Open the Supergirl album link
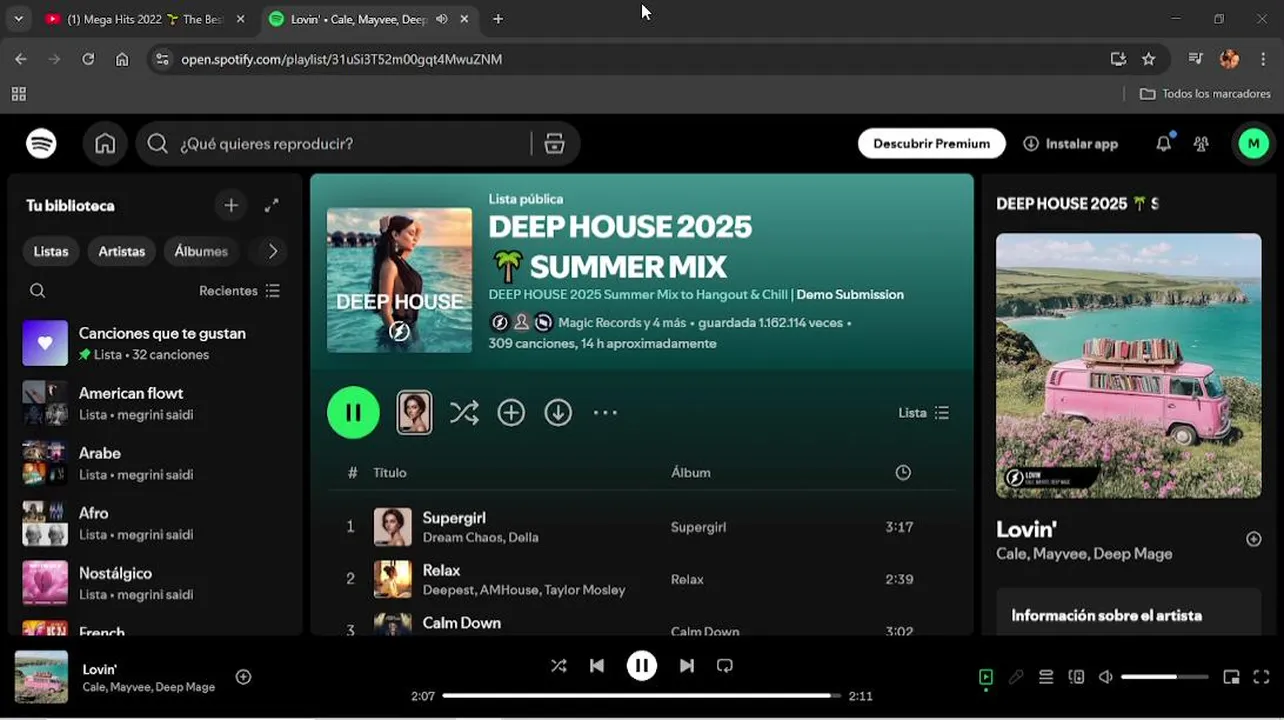This screenshot has width=1284, height=720. [698, 527]
